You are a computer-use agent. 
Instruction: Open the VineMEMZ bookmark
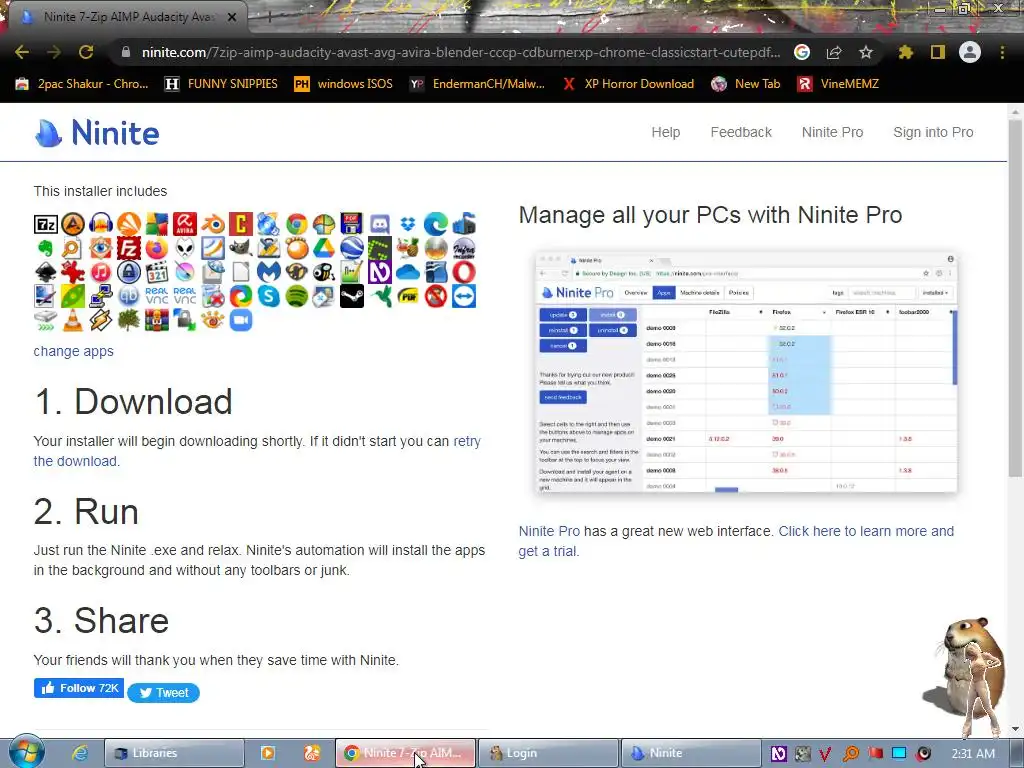(839, 84)
